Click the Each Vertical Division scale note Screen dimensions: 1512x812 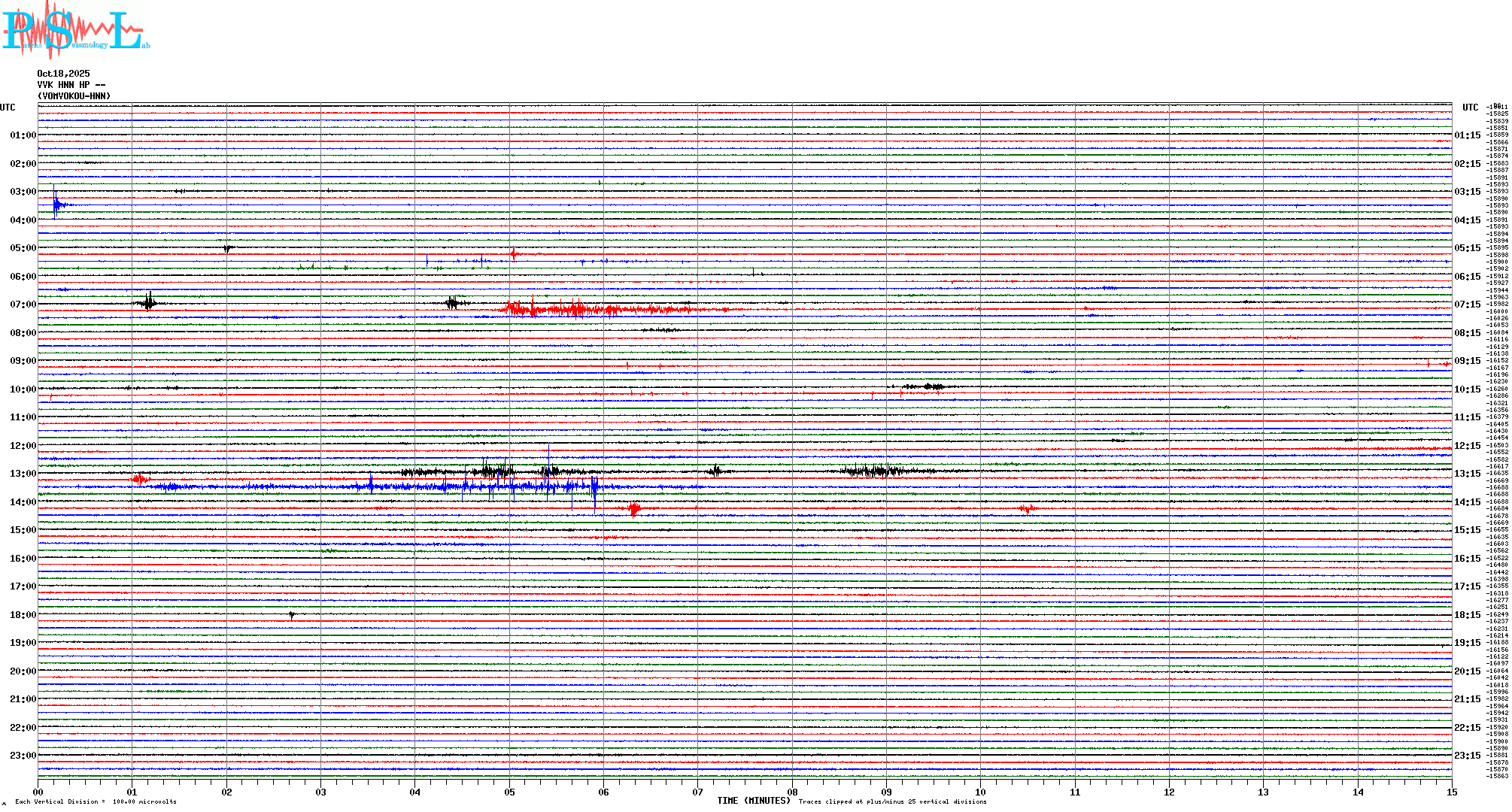pos(96,801)
